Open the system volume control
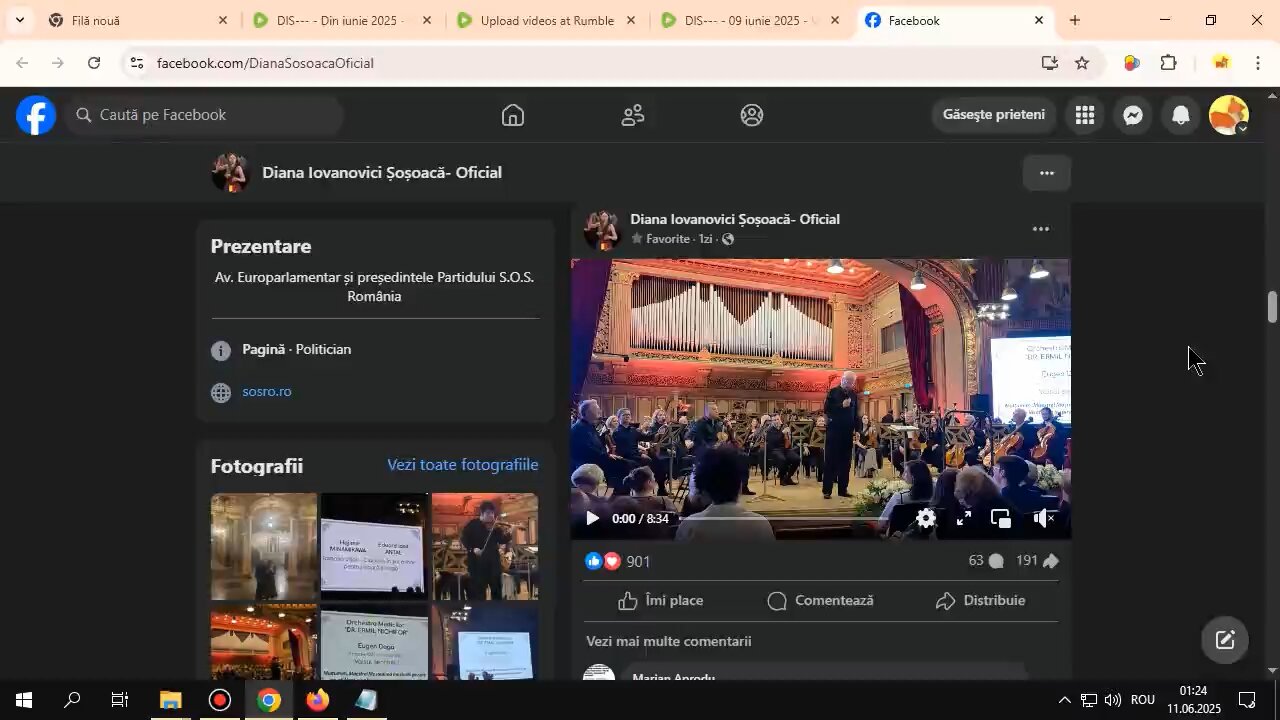 point(1112,700)
